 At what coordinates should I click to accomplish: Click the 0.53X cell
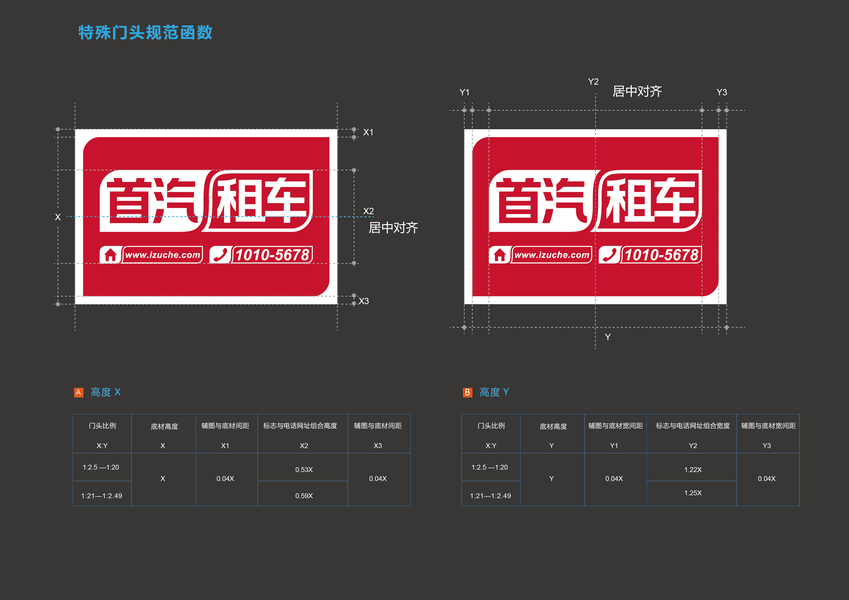point(304,469)
